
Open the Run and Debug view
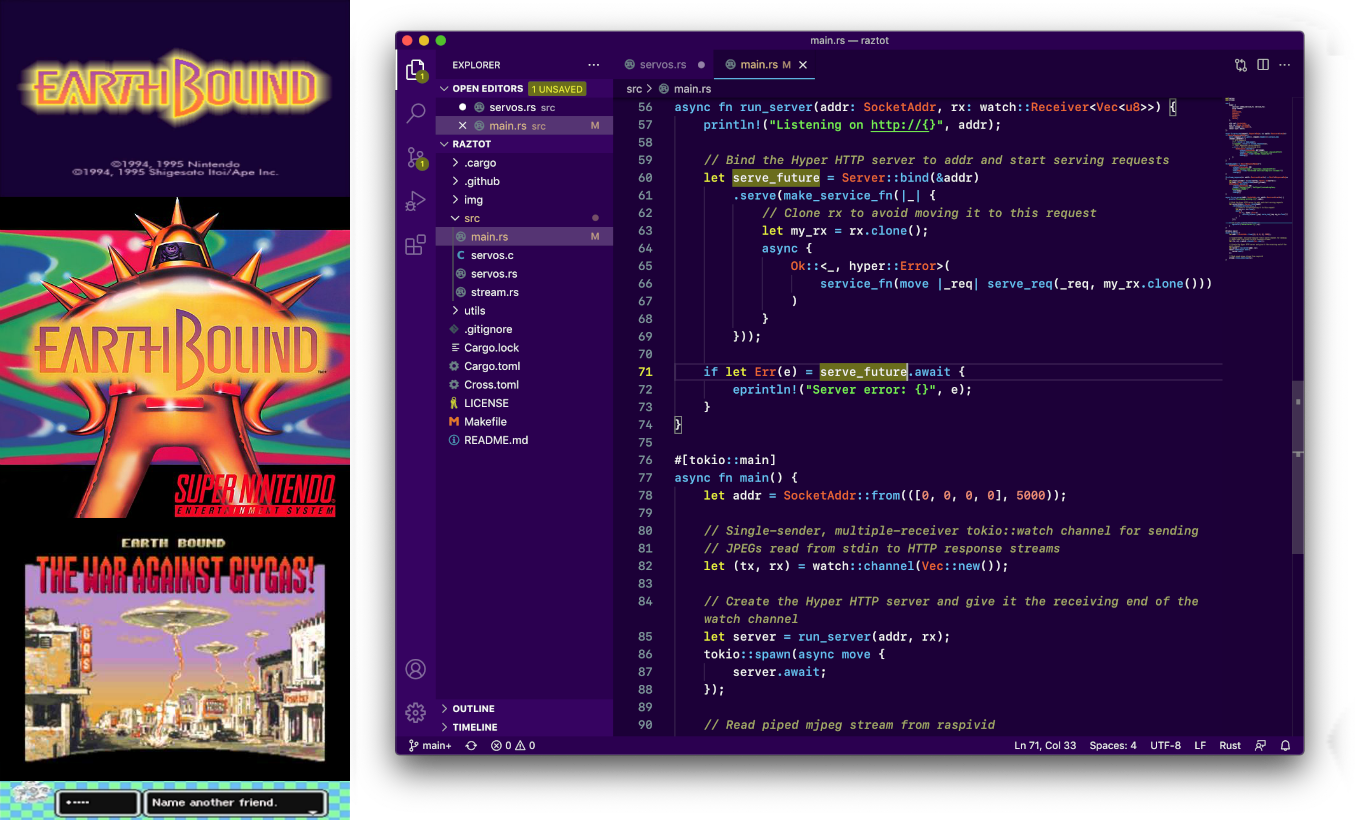click(416, 201)
